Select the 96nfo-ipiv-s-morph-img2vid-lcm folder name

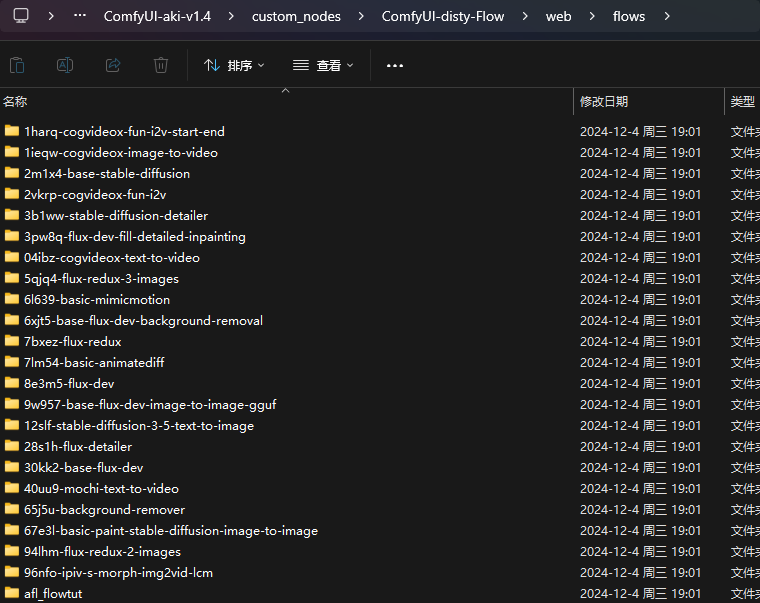[118, 572]
